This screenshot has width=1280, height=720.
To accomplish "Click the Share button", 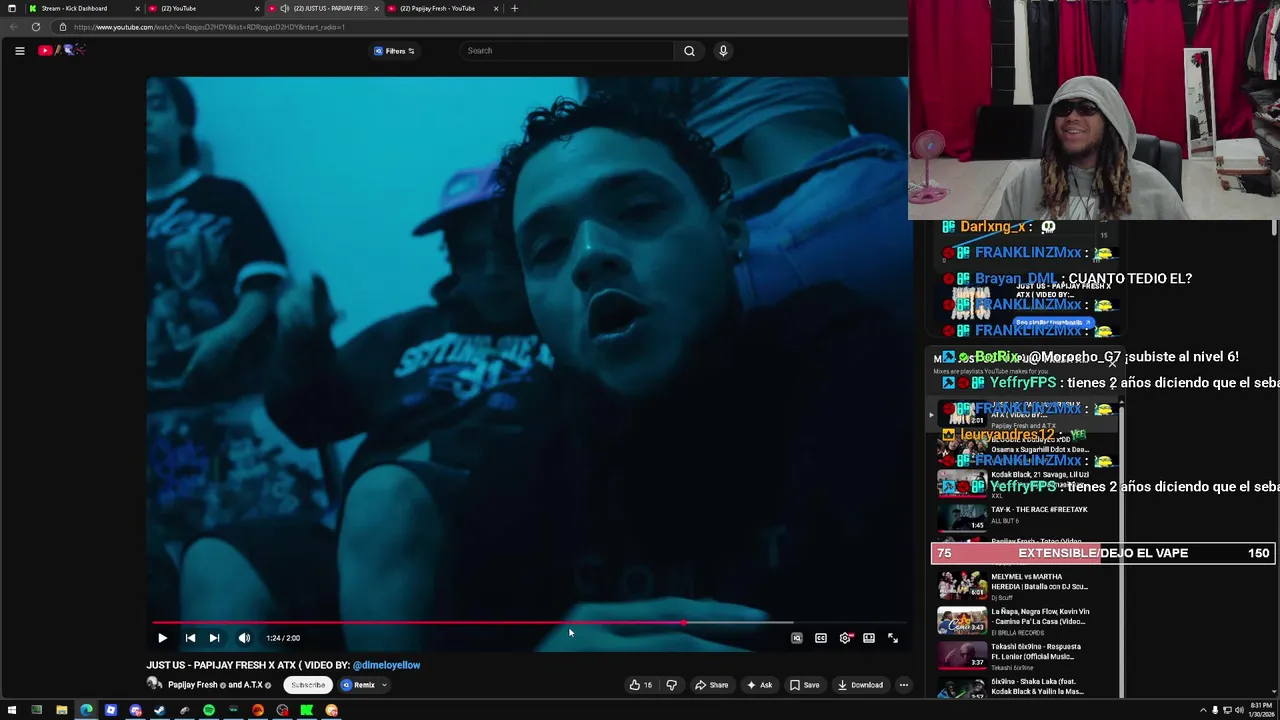I will [712, 685].
